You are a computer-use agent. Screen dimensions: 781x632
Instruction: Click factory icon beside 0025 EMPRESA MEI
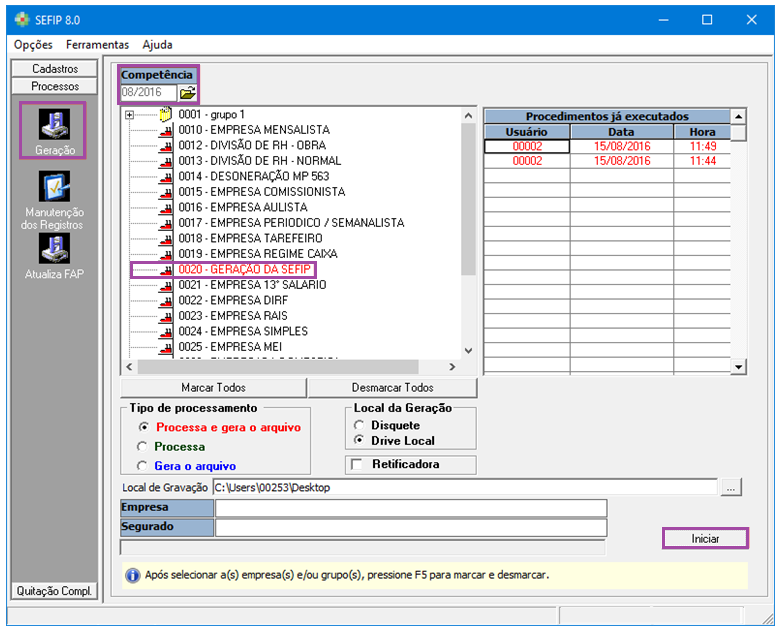[166, 347]
